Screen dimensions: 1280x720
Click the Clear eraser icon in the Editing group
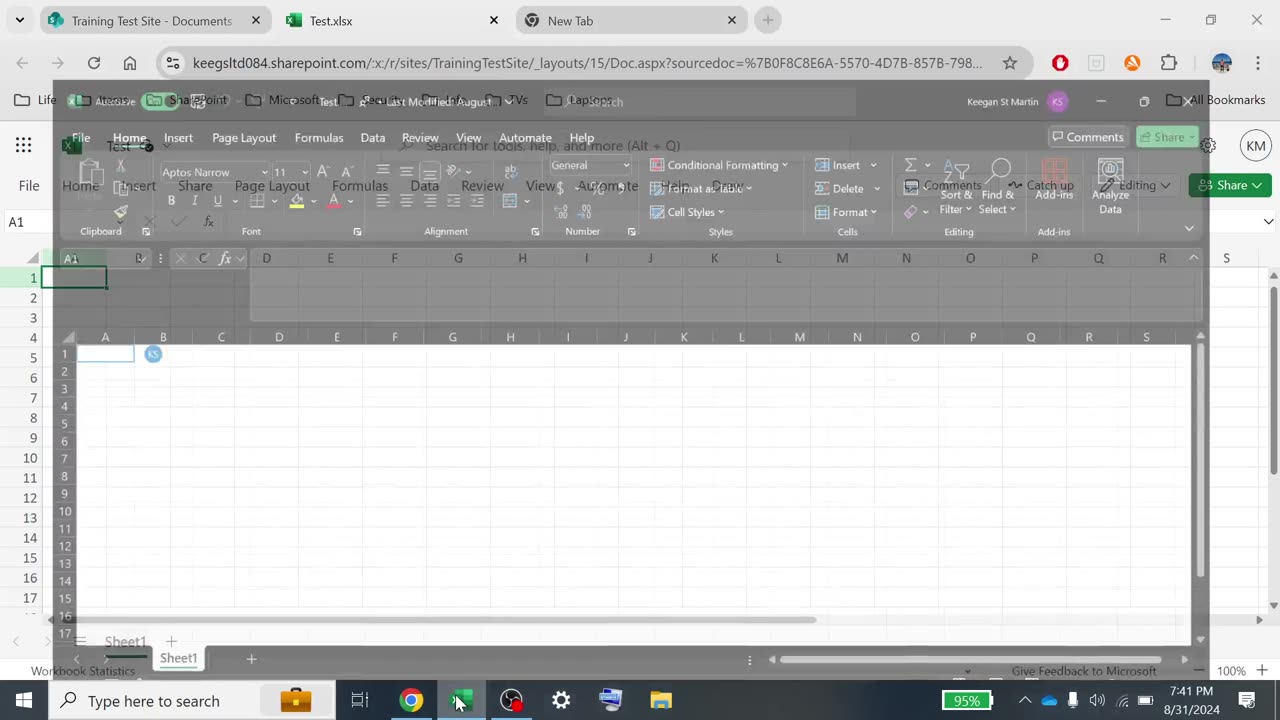click(x=910, y=212)
